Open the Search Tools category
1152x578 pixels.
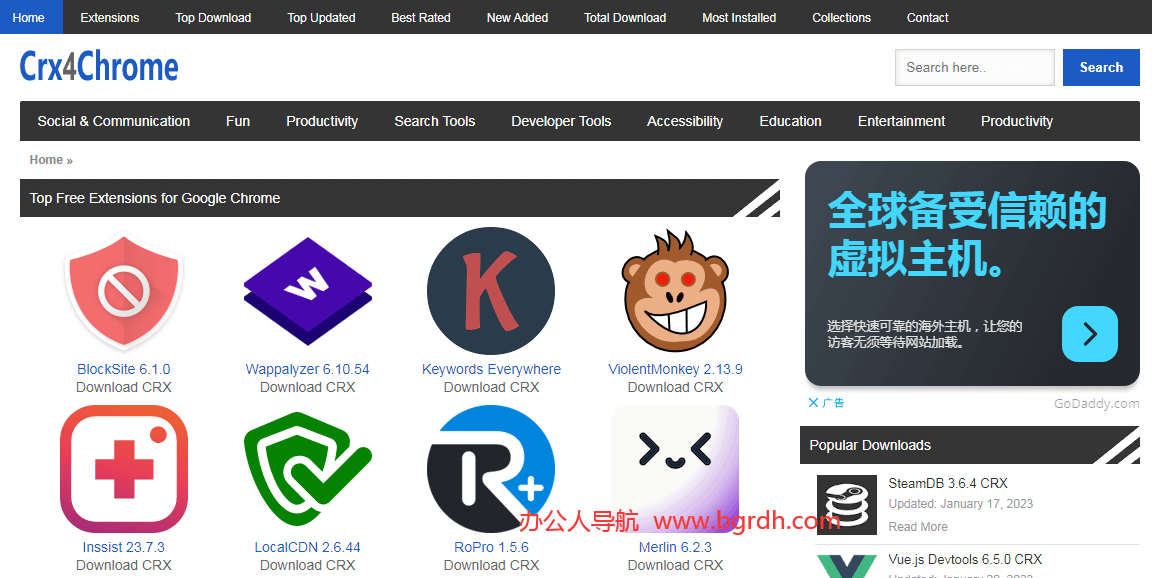pyautogui.click(x=434, y=121)
